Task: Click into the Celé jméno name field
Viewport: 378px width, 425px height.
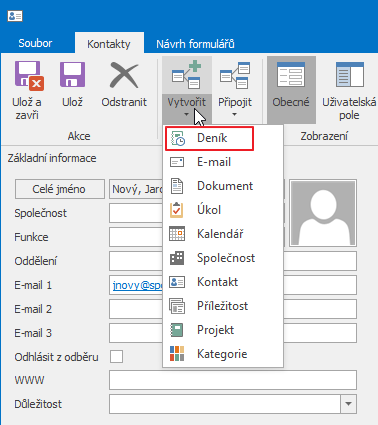Action: (136, 189)
